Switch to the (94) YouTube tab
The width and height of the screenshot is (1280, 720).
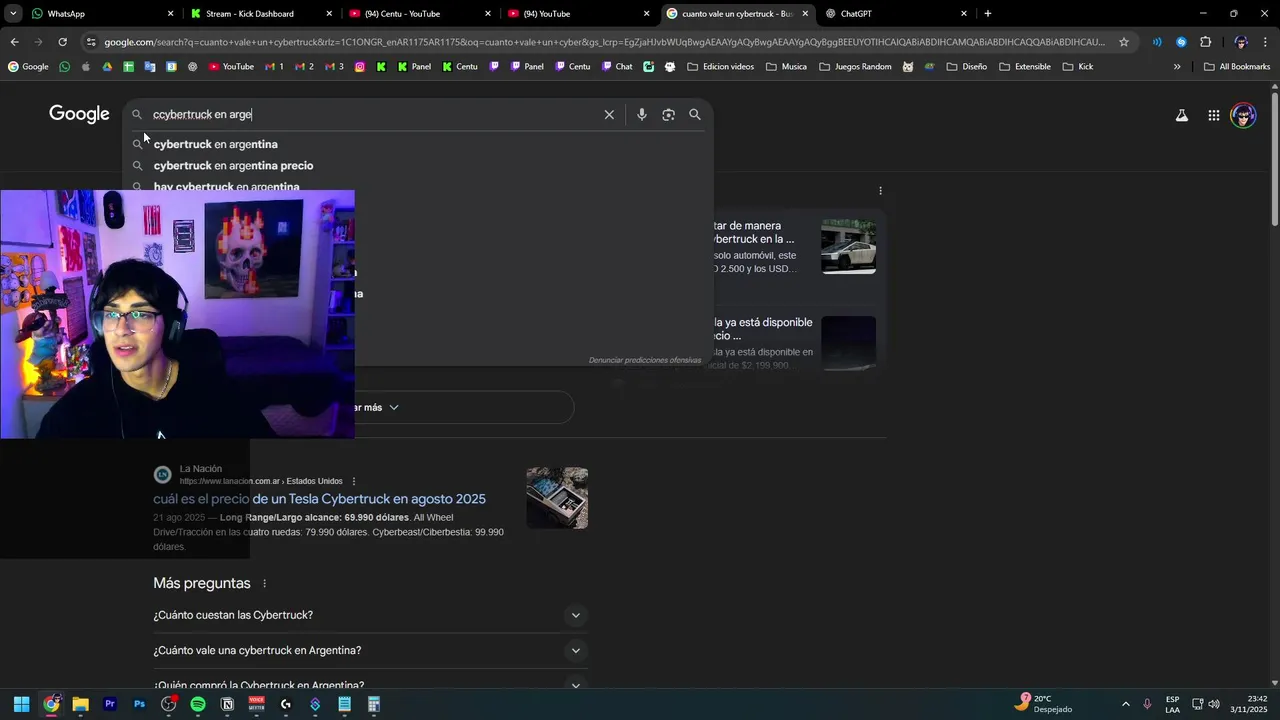578,14
